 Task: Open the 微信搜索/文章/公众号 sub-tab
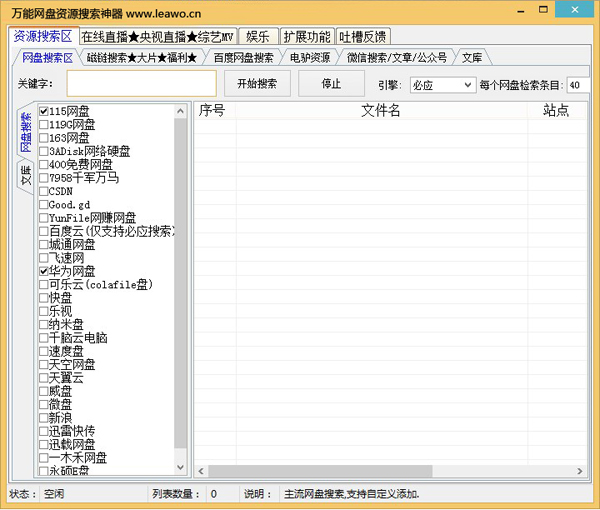point(396,58)
